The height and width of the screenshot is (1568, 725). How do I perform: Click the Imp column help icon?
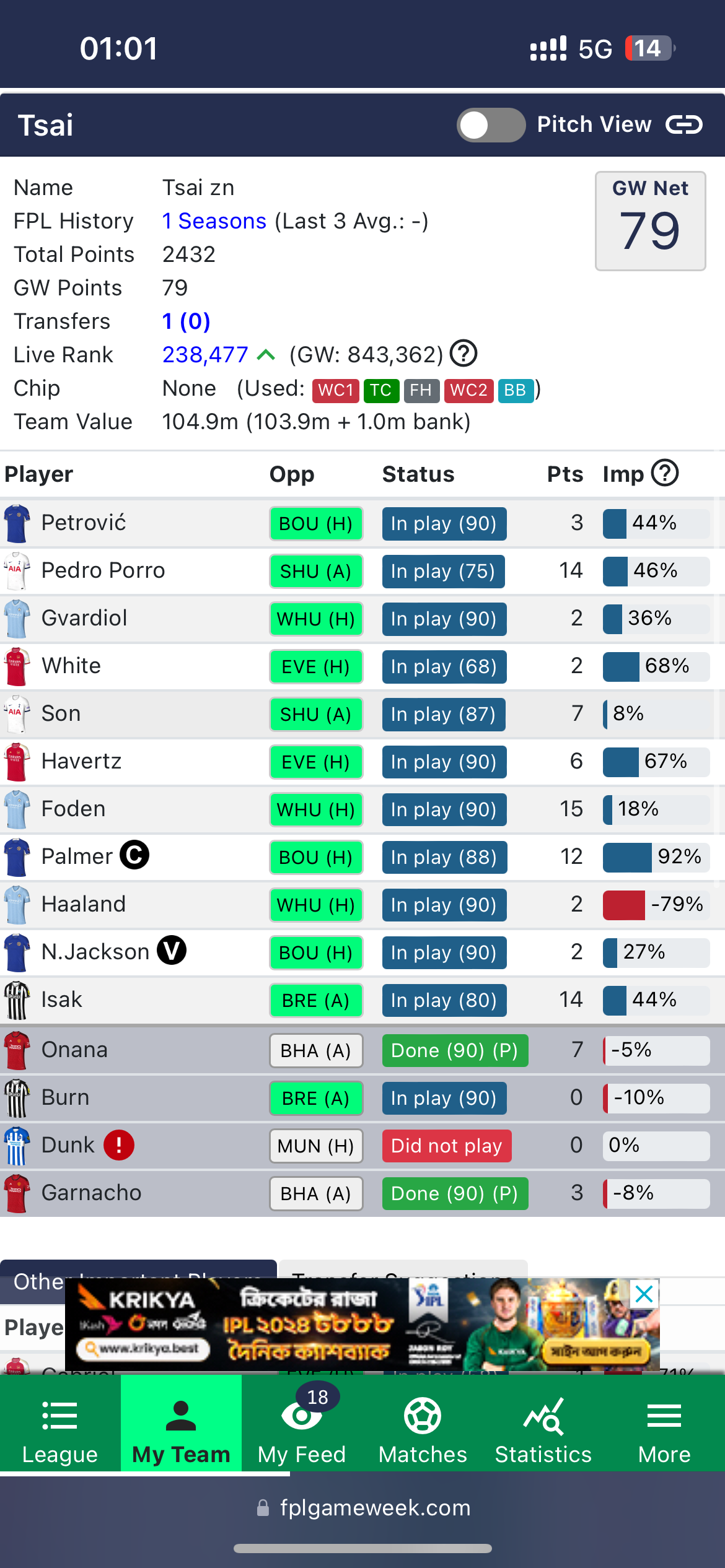pos(666,474)
